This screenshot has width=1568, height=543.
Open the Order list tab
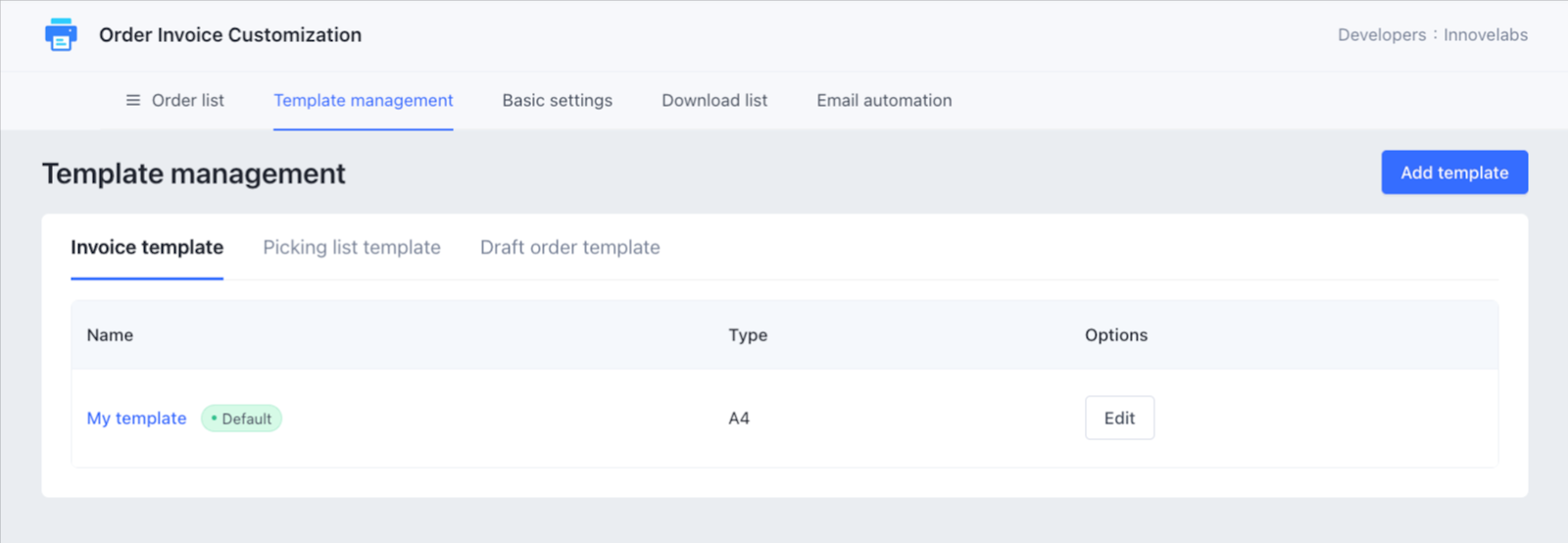point(187,100)
